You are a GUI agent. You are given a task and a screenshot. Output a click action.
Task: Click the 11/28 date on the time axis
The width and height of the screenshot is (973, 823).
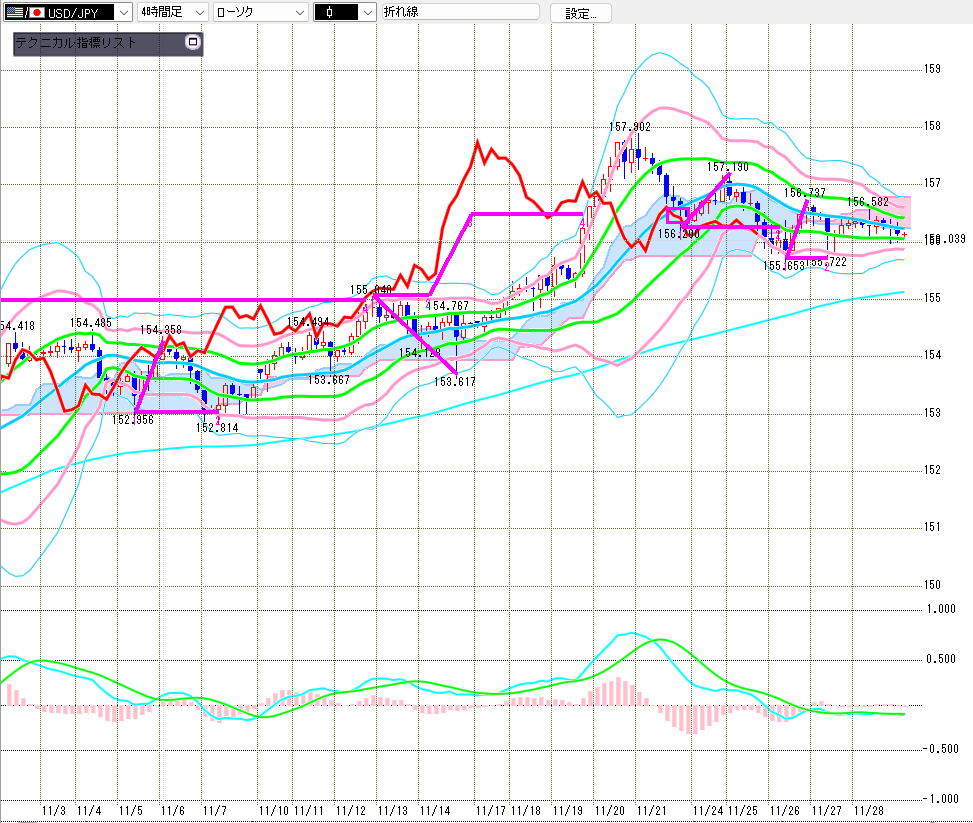pos(867,810)
